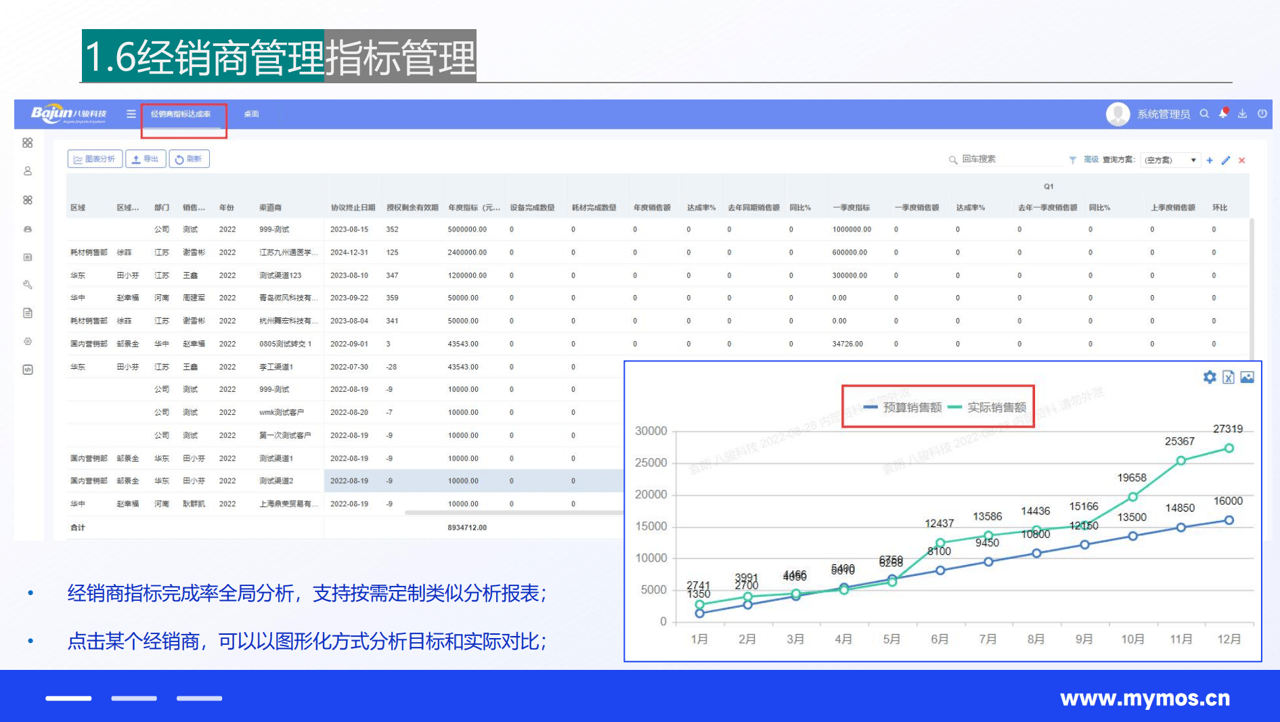Image resolution: width=1280 pixels, height=722 pixels.
Task: Open the chart settings gear icon
Action: pos(1209,377)
